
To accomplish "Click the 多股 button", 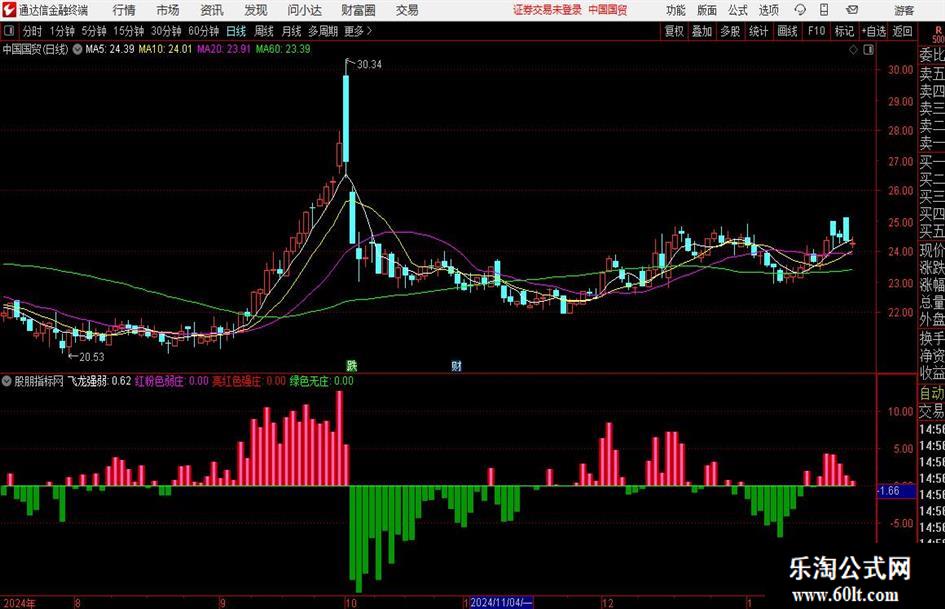I will tap(730, 31).
